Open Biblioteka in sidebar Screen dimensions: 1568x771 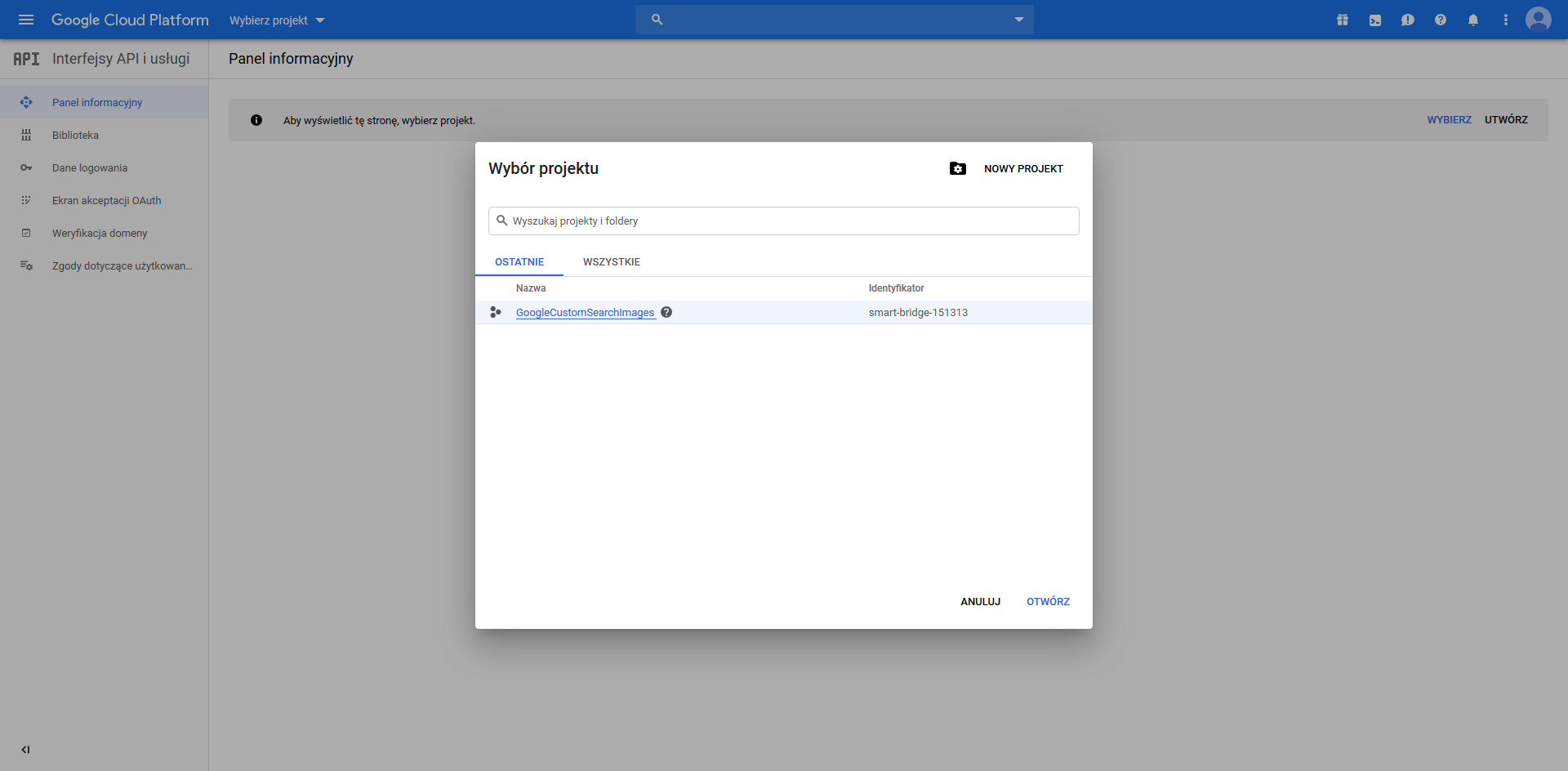pos(104,135)
